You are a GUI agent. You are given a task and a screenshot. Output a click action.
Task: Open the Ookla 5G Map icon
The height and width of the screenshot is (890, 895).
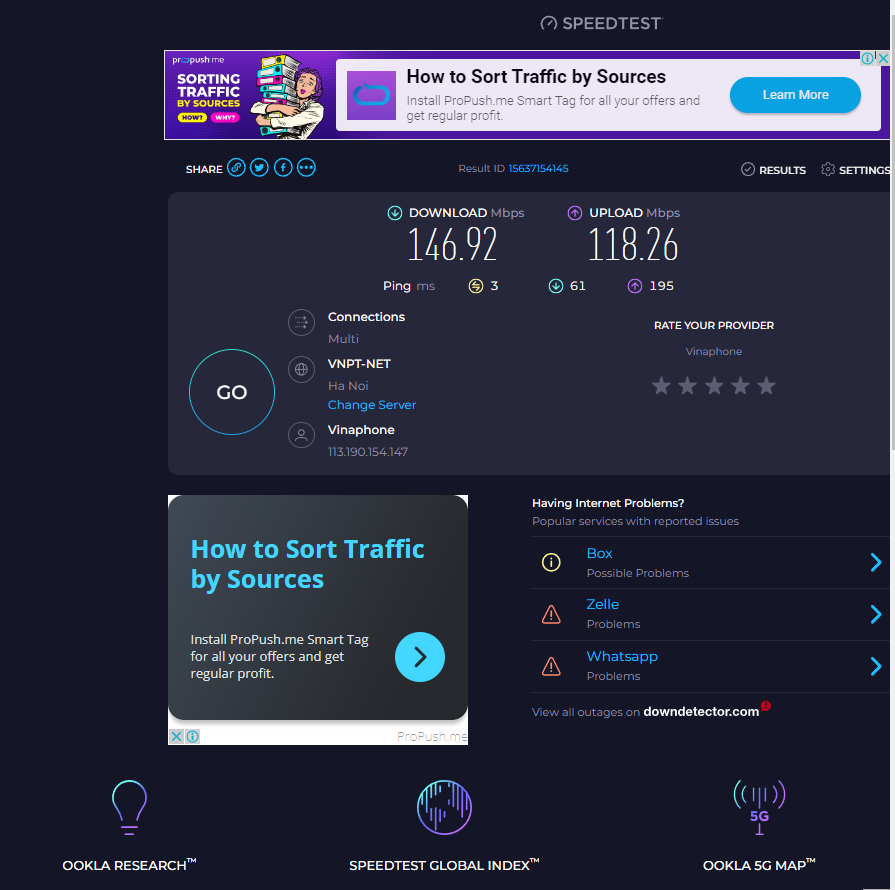pos(759,807)
